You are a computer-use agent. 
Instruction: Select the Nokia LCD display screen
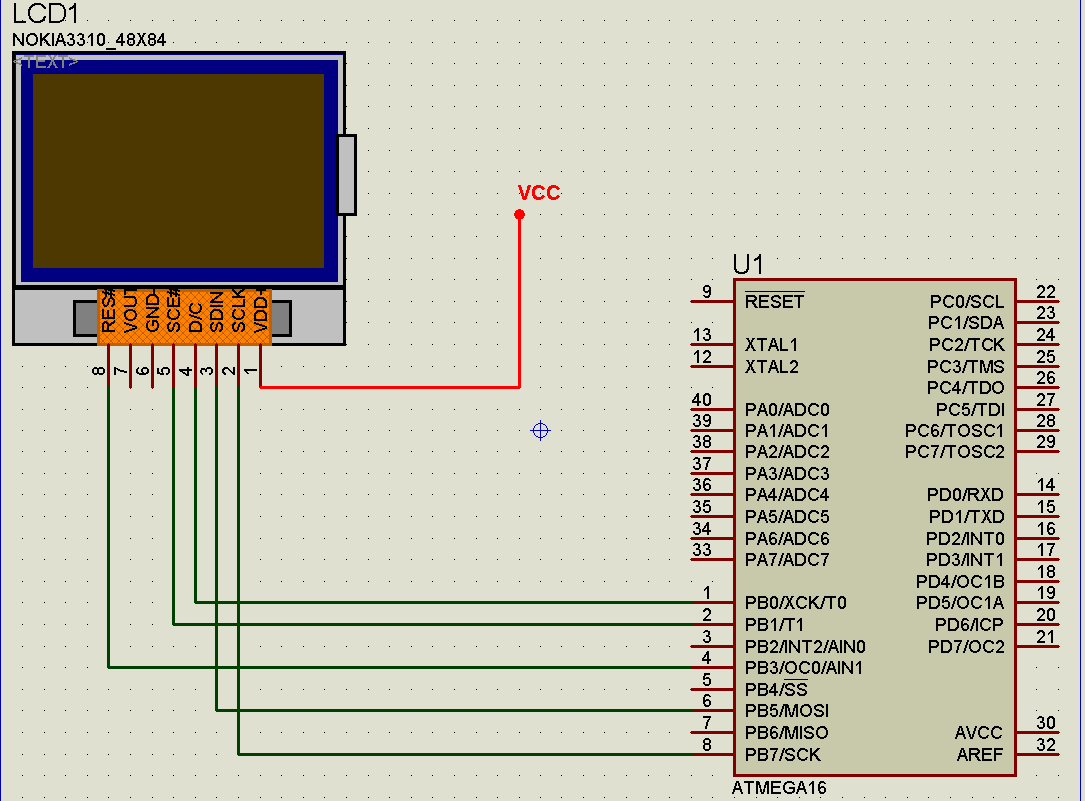[x=179, y=171]
